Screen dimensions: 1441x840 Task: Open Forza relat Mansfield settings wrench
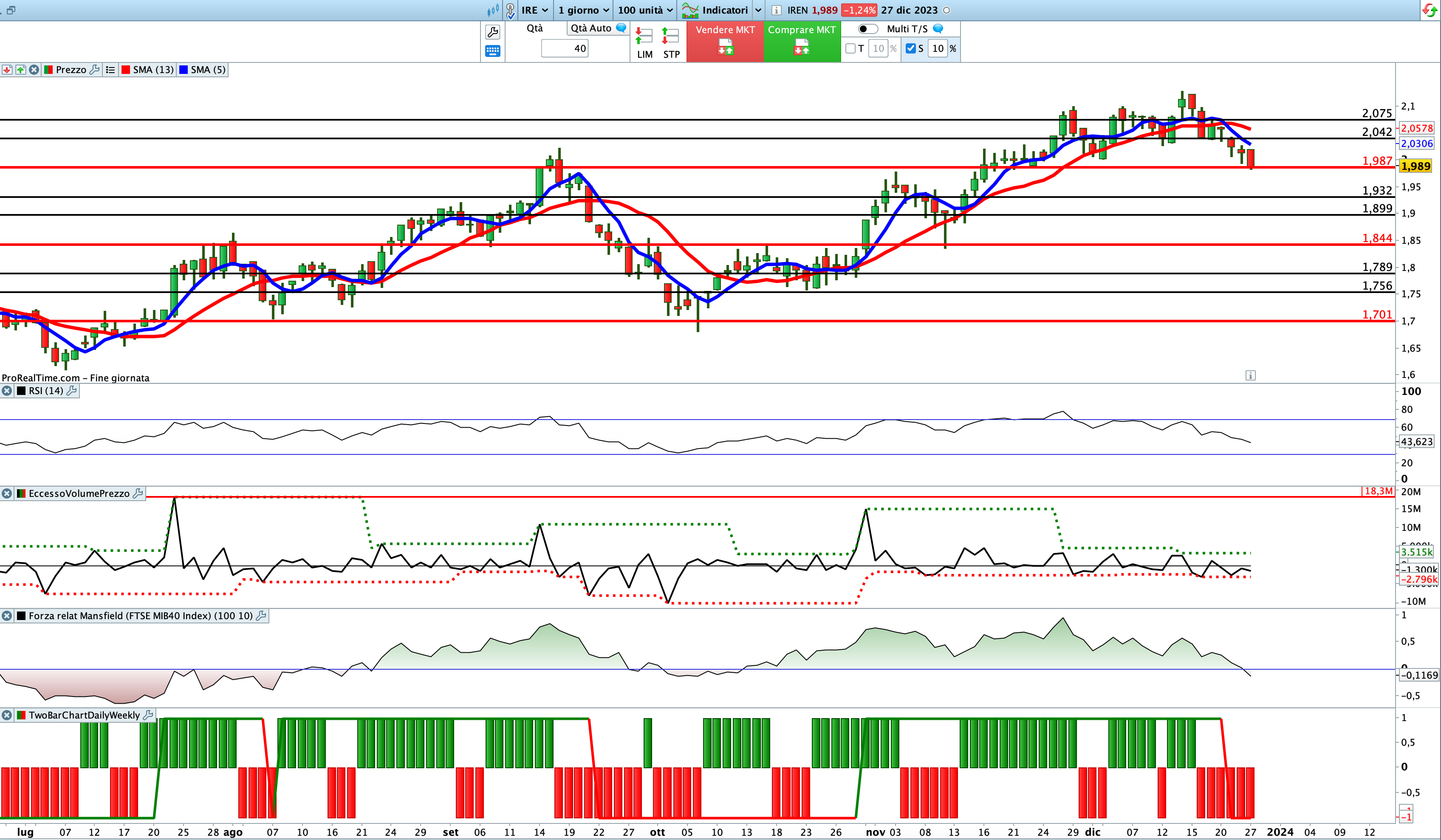[x=261, y=615]
